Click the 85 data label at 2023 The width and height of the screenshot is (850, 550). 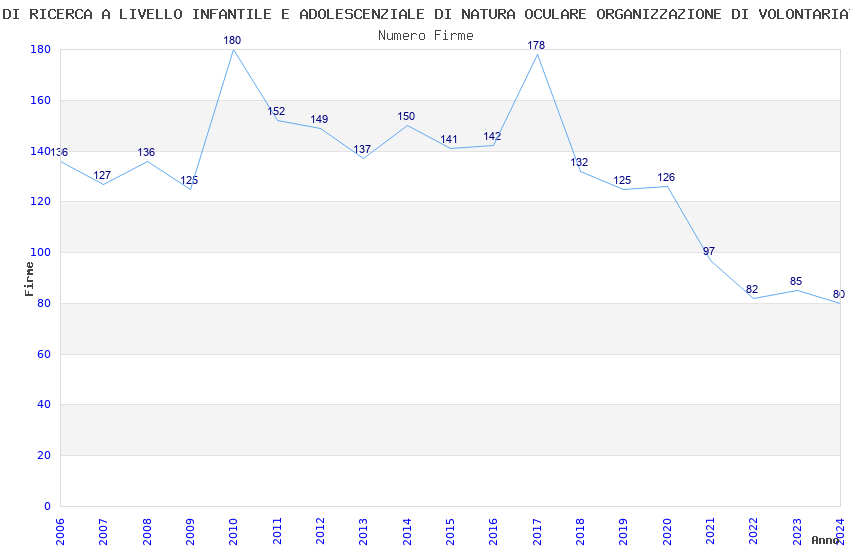[x=796, y=281]
